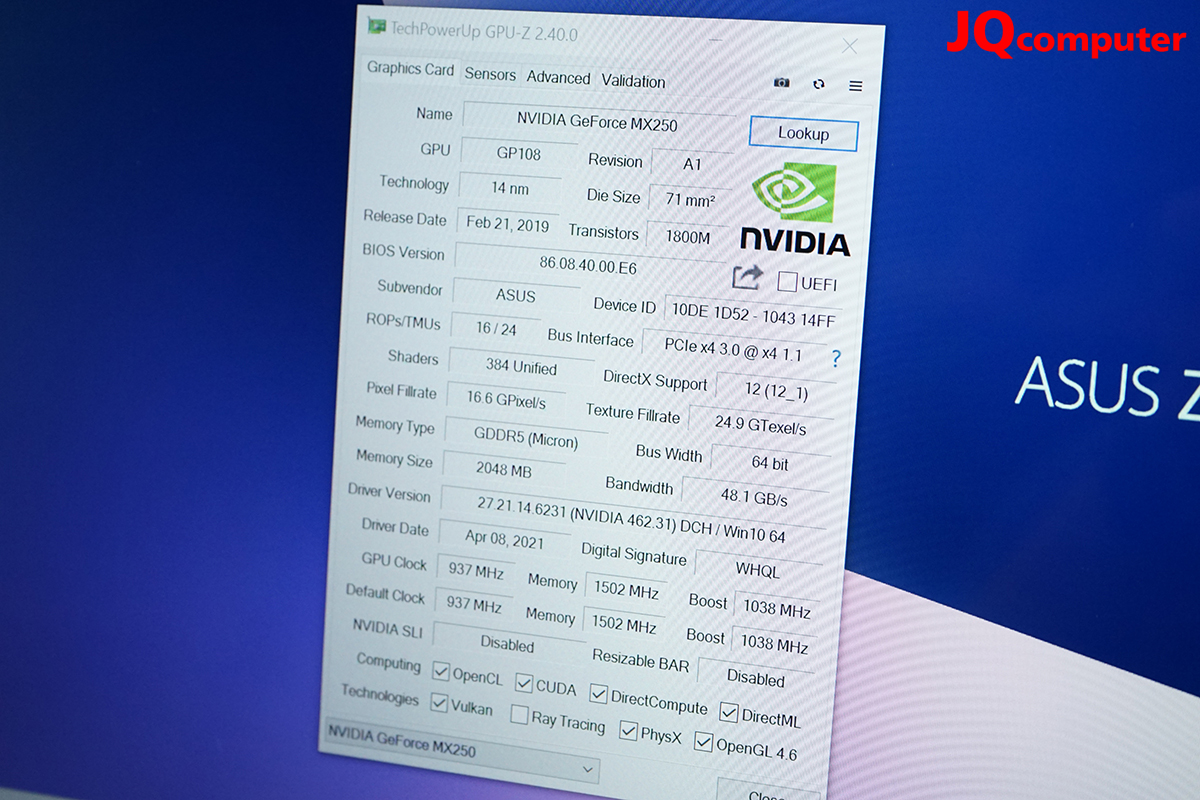Click the NVIDIA SLI field showing Disabled

point(507,644)
